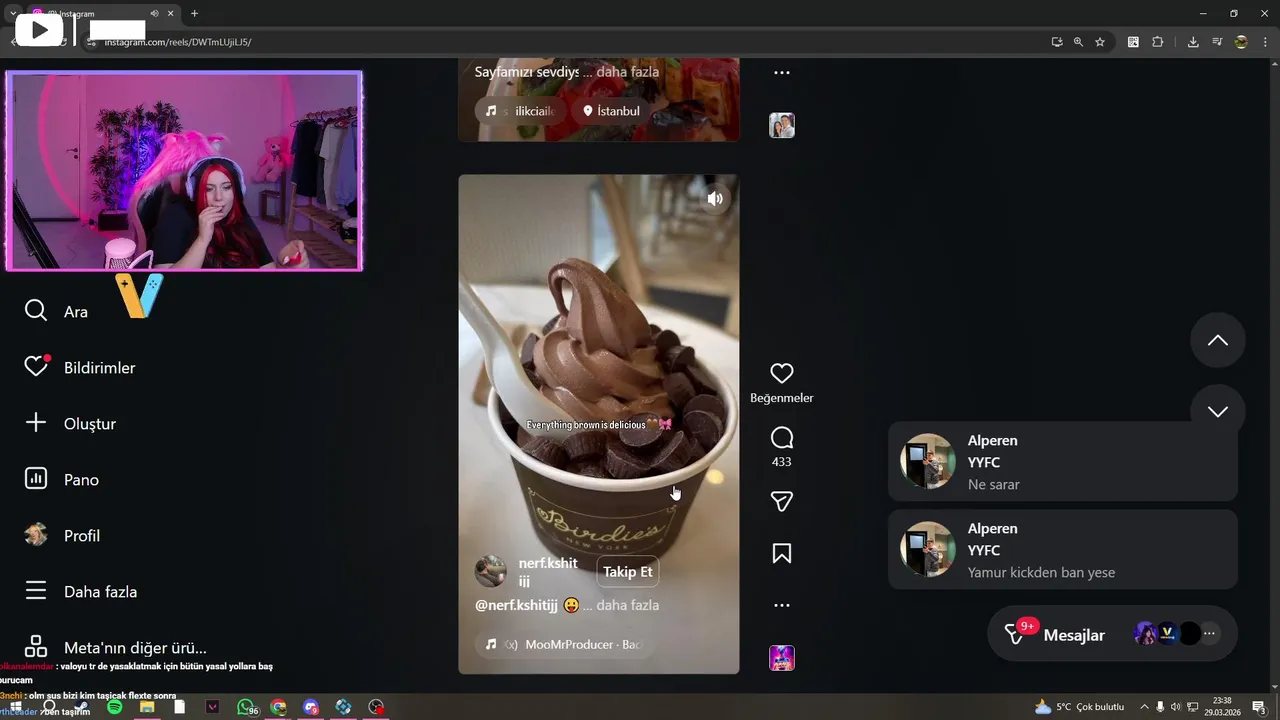Open more options for the ice cream reel
Viewport: 1280px width, 720px height.
point(782,605)
